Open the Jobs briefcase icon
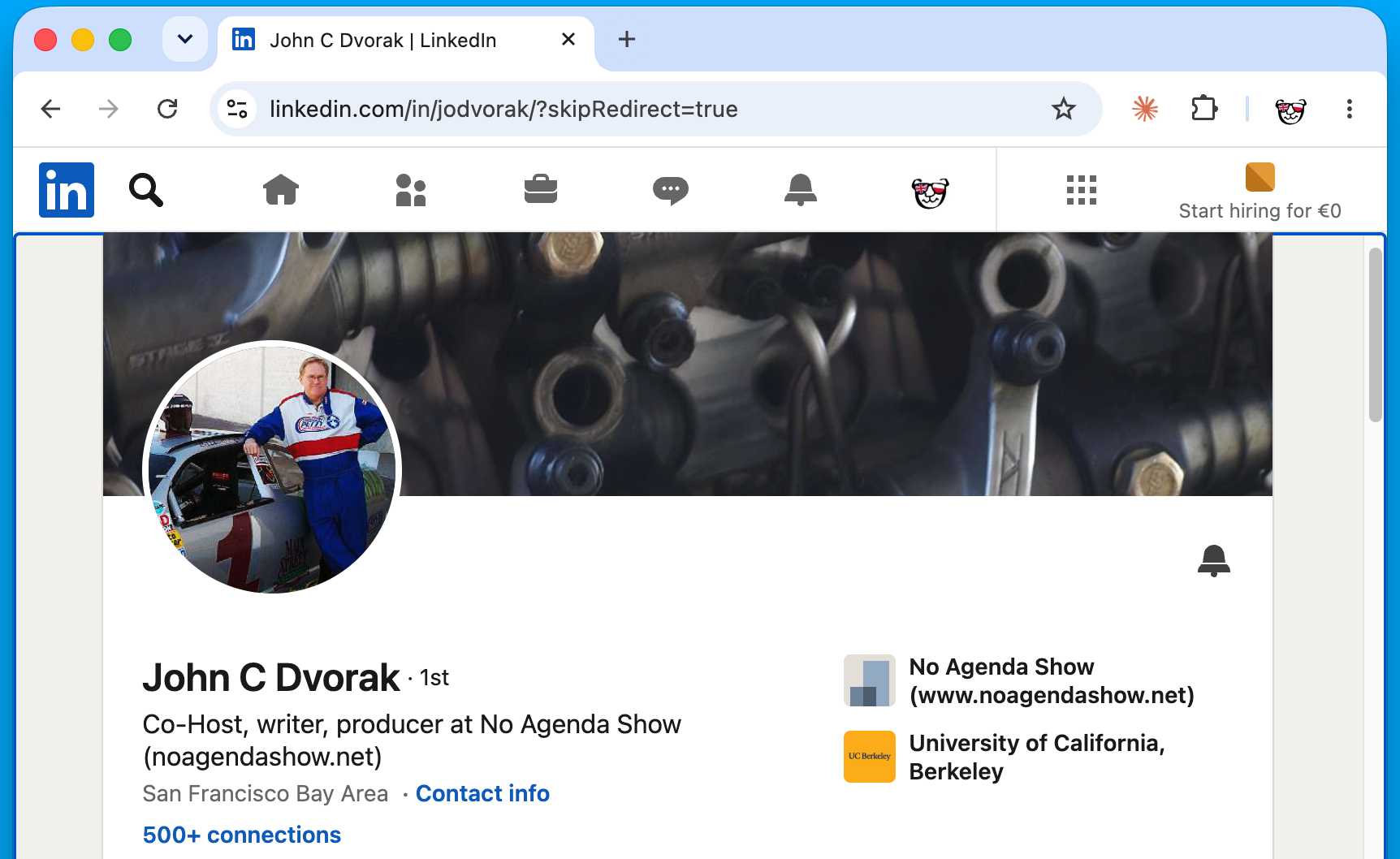Screen dimensions: 1400x859 pos(541,190)
